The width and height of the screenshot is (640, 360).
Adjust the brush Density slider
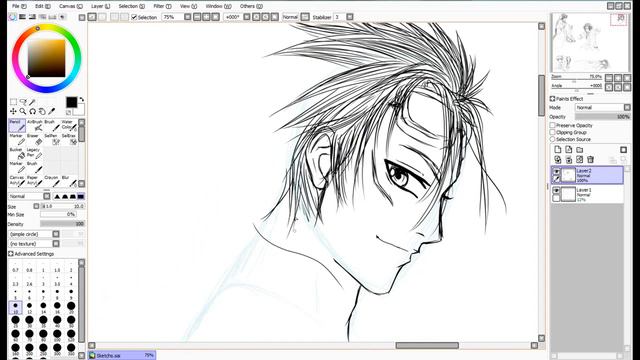(x=62, y=224)
